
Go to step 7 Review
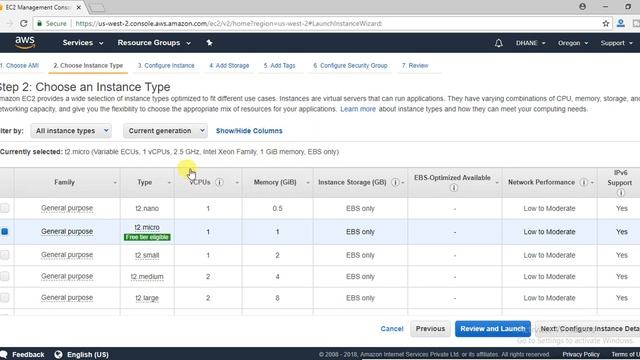pos(415,65)
